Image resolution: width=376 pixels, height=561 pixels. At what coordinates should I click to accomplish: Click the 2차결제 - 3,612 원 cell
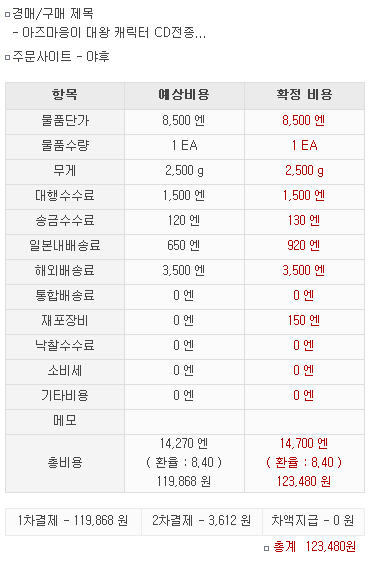click(x=201, y=521)
